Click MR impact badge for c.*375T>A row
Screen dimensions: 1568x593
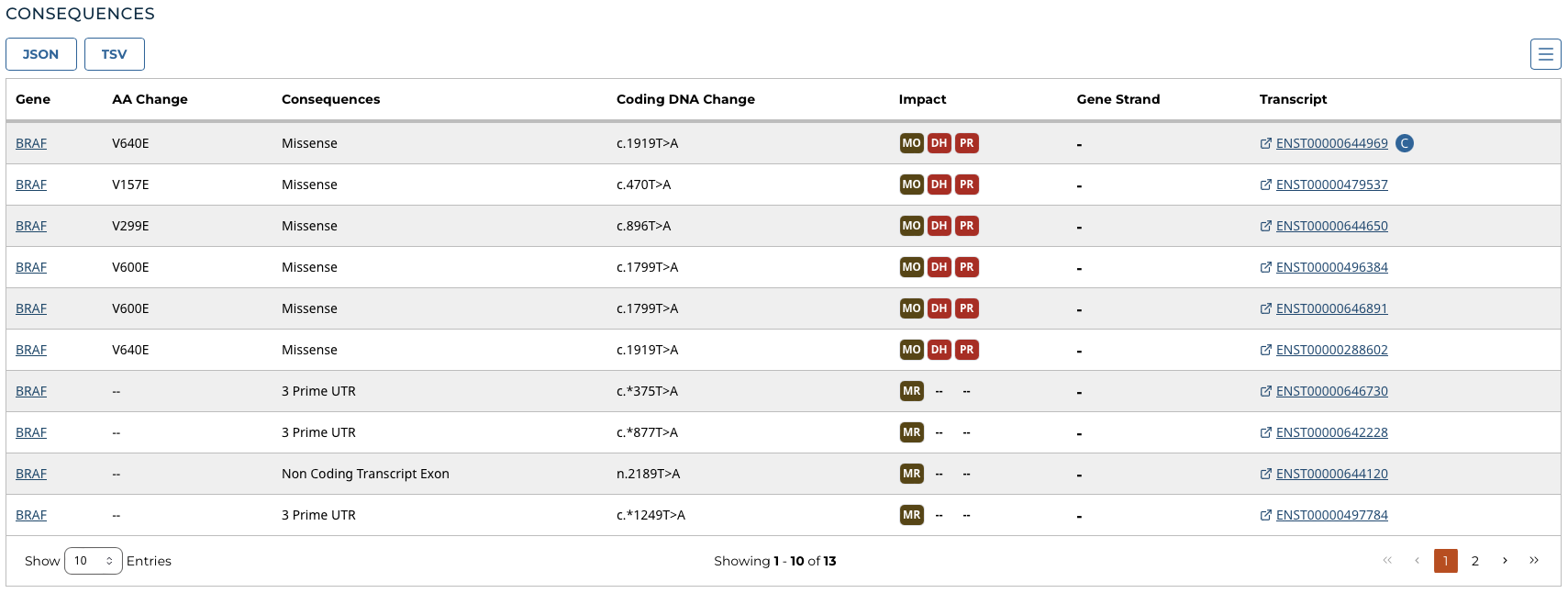pyautogui.click(x=911, y=391)
